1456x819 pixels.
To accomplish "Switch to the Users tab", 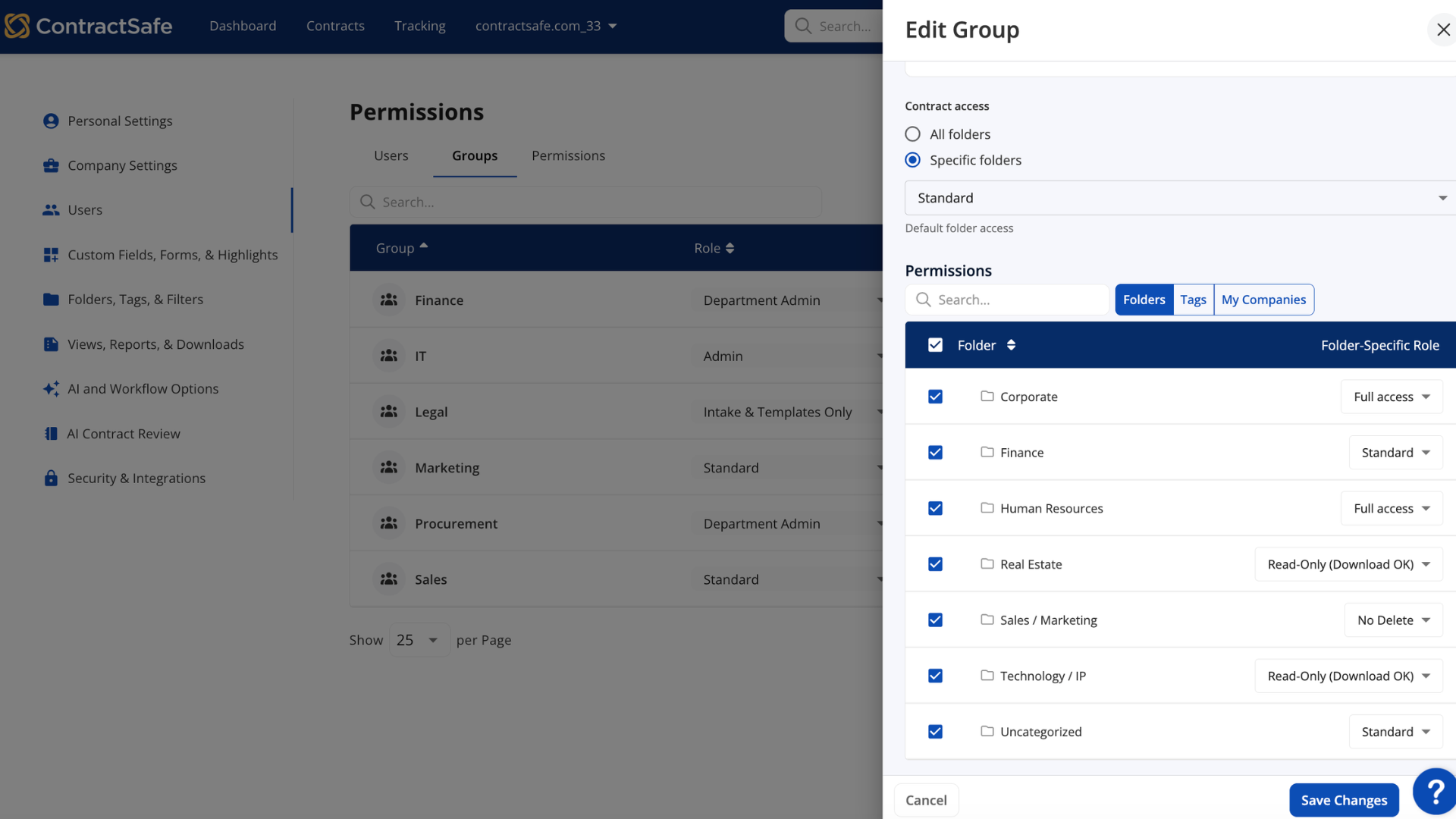I will (x=391, y=155).
